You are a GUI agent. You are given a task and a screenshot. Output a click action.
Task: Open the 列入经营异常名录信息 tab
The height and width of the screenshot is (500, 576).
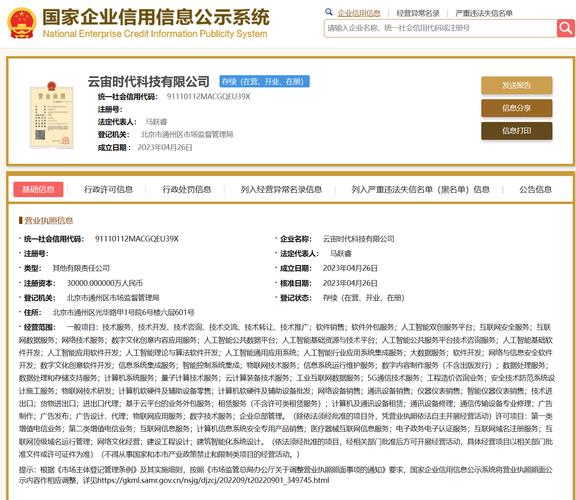pos(281,189)
